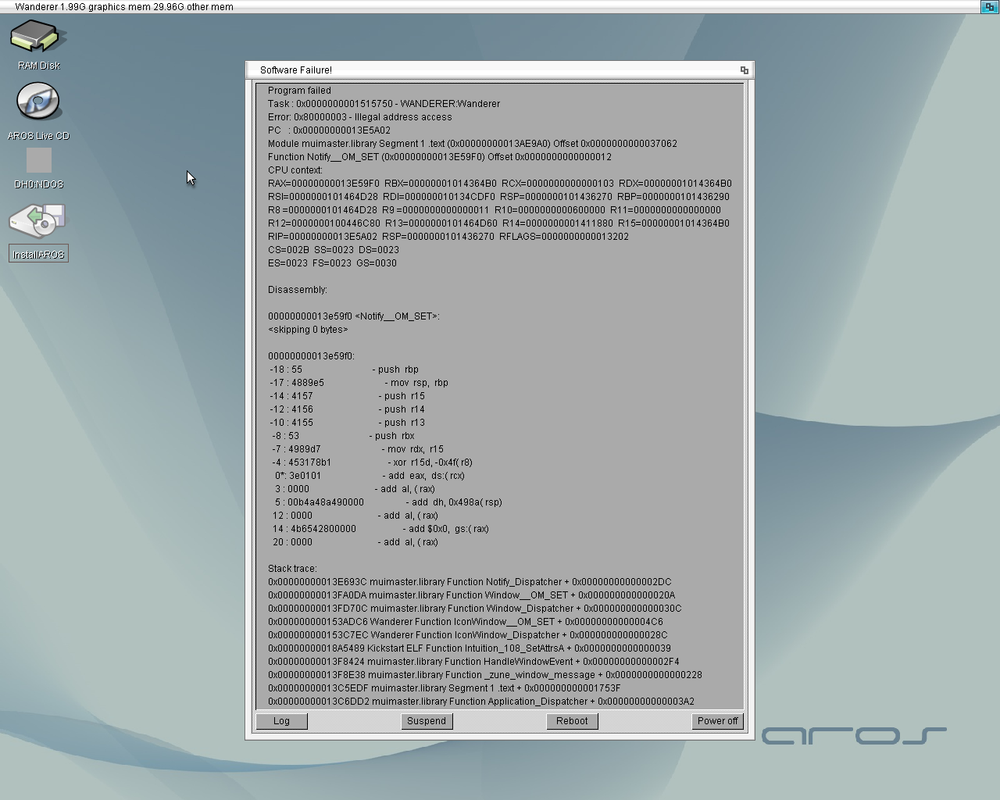Click the 'add eax, ds:(rcx)' faulting line
Screen dimensions: 1000x800
[x=370, y=476]
